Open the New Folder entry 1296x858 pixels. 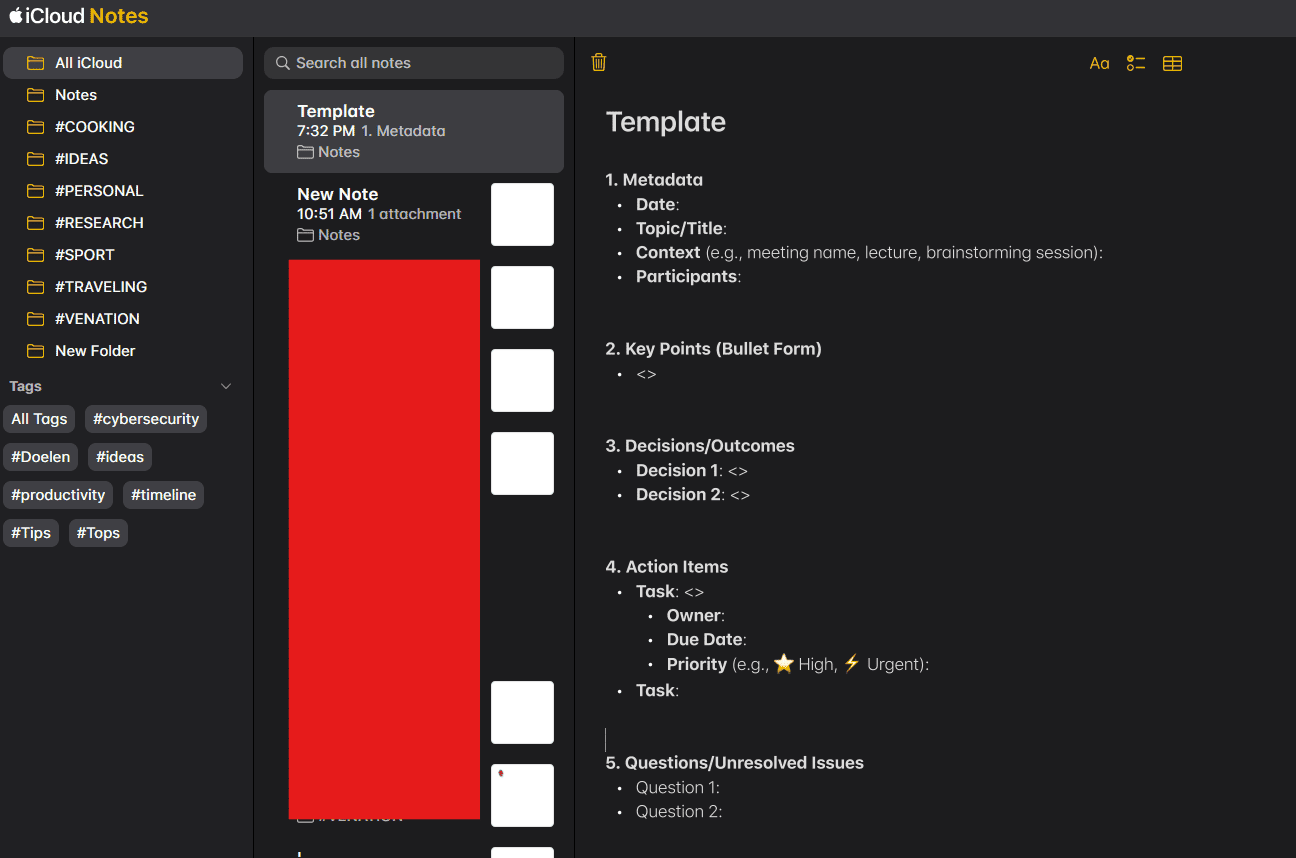tap(123, 351)
